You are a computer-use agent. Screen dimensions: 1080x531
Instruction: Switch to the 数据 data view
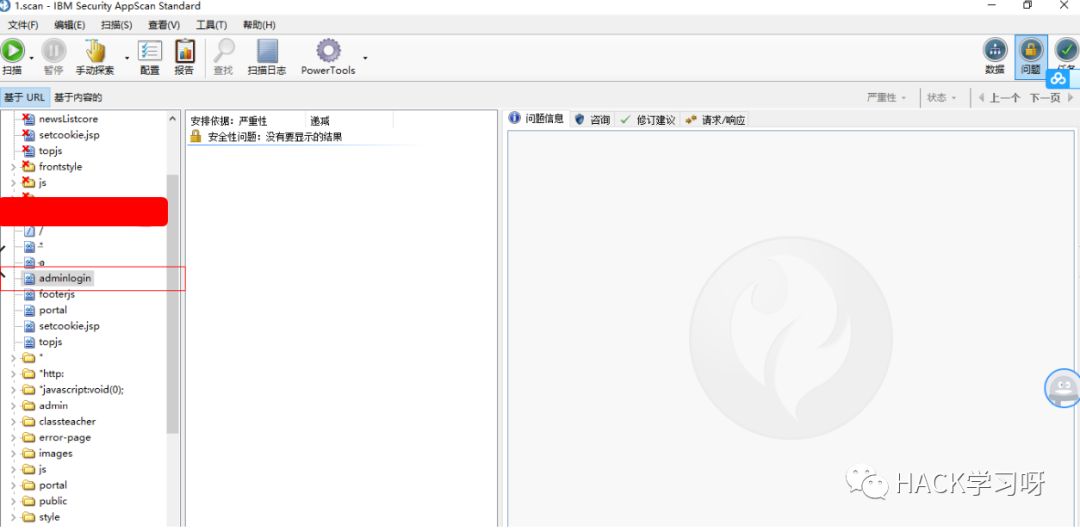(x=995, y=56)
